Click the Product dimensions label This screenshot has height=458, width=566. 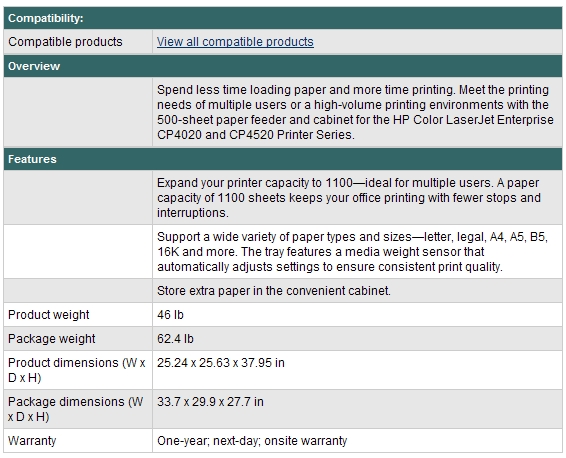pos(77,370)
